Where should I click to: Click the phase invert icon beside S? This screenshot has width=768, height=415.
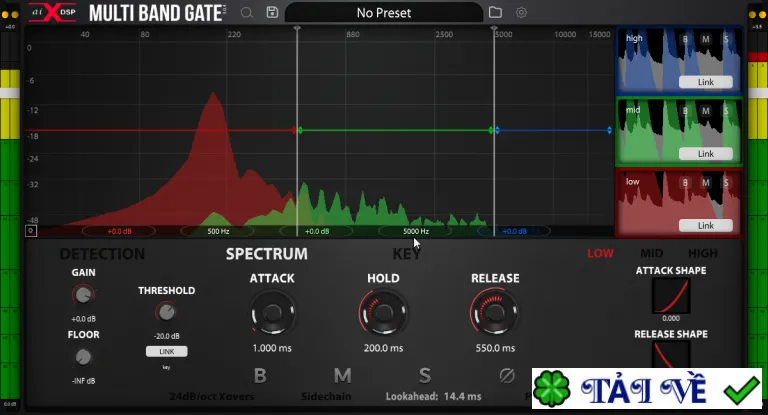point(507,376)
